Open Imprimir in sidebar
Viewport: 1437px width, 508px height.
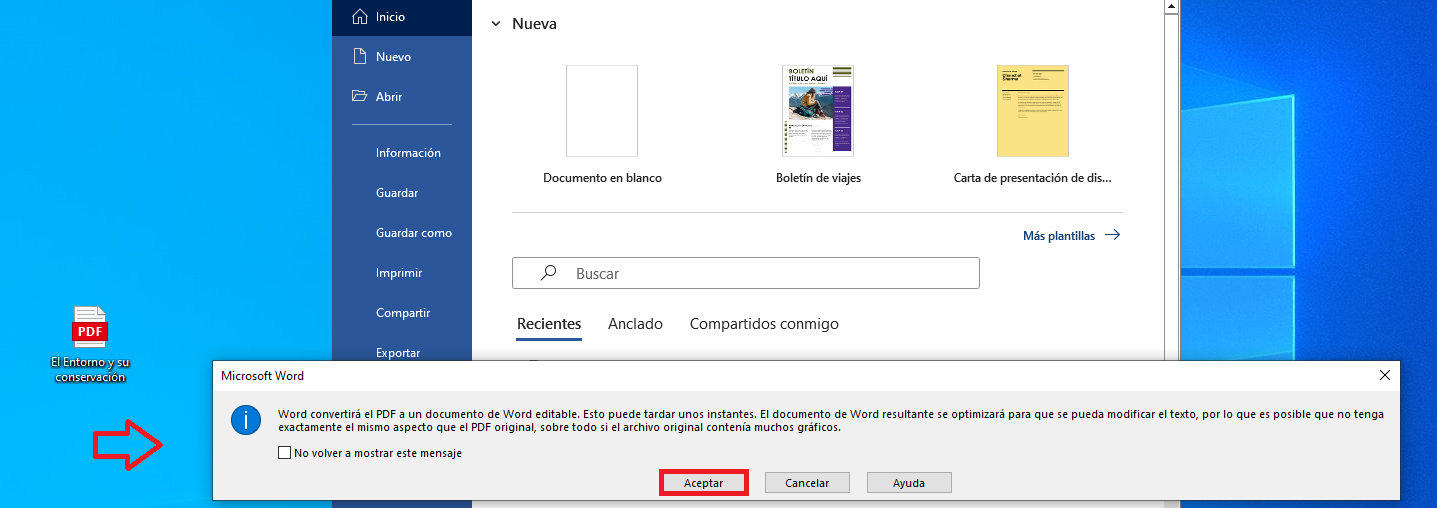point(399,273)
